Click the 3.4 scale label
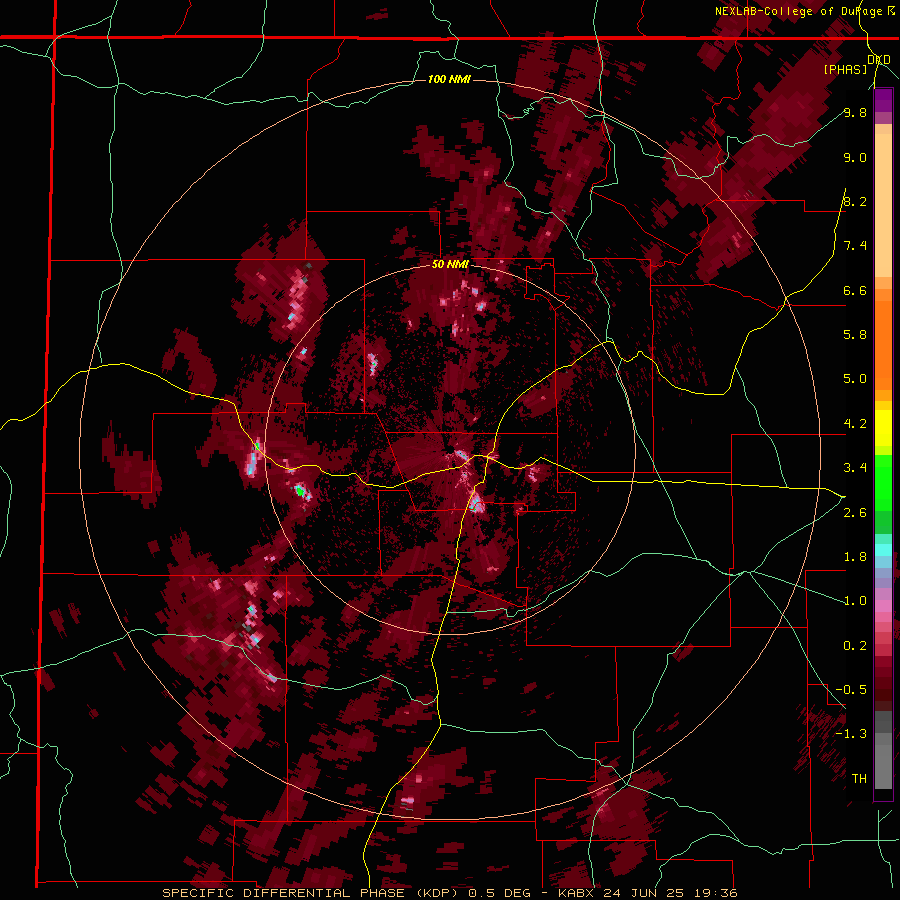 pyautogui.click(x=855, y=468)
